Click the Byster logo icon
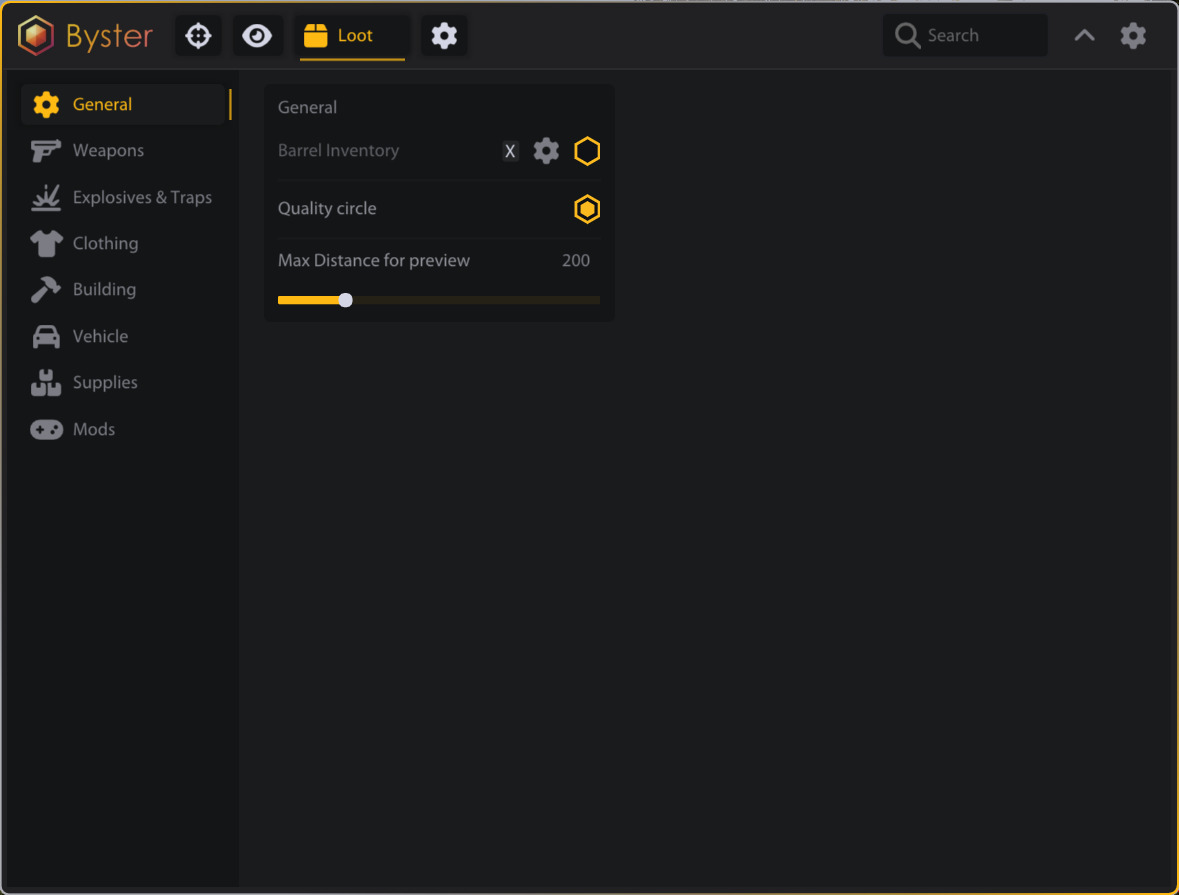This screenshot has height=895, width=1179. click(36, 37)
